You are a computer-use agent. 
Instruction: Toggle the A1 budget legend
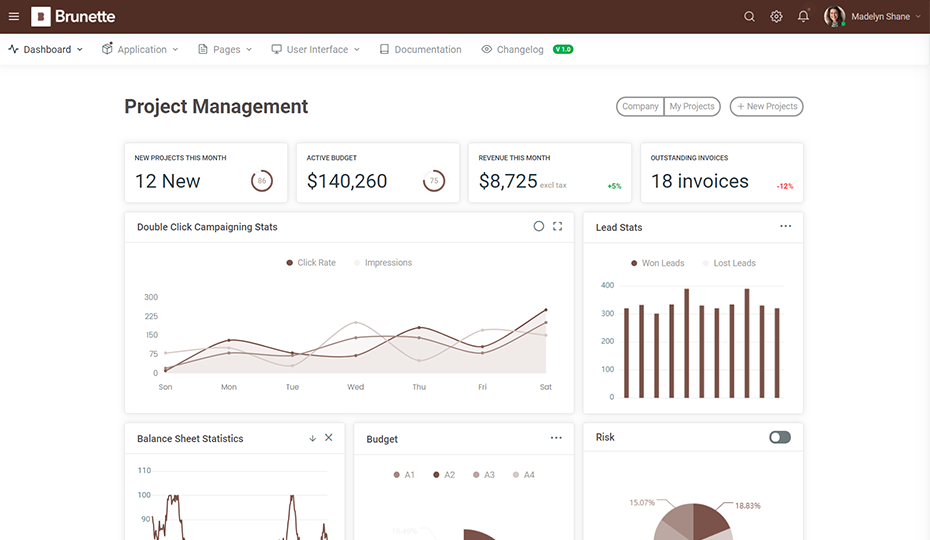[404, 475]
